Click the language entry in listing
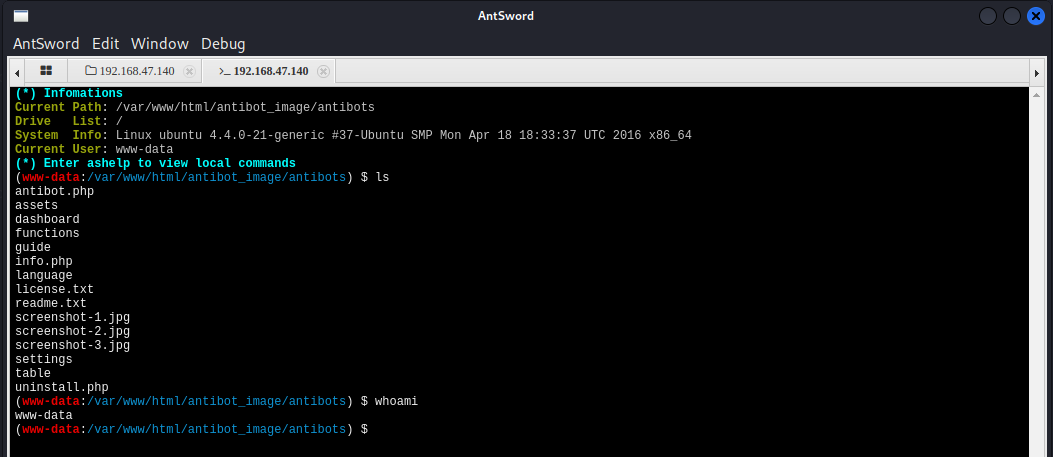 tap(44, 275)
